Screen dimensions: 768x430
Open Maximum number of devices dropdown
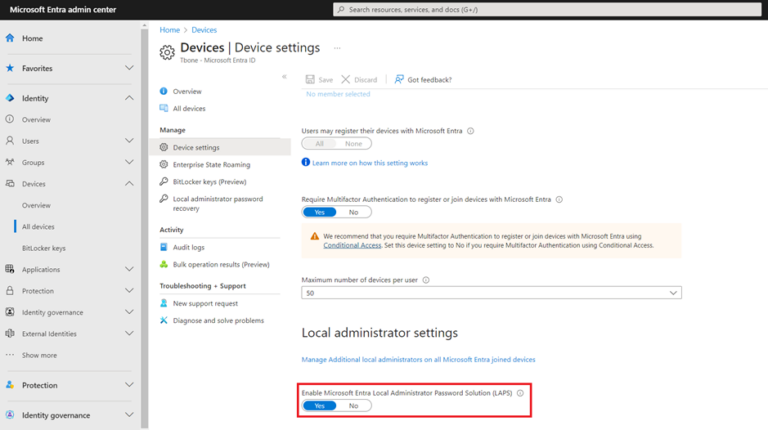pyautogui.click(x=491, y=293)
